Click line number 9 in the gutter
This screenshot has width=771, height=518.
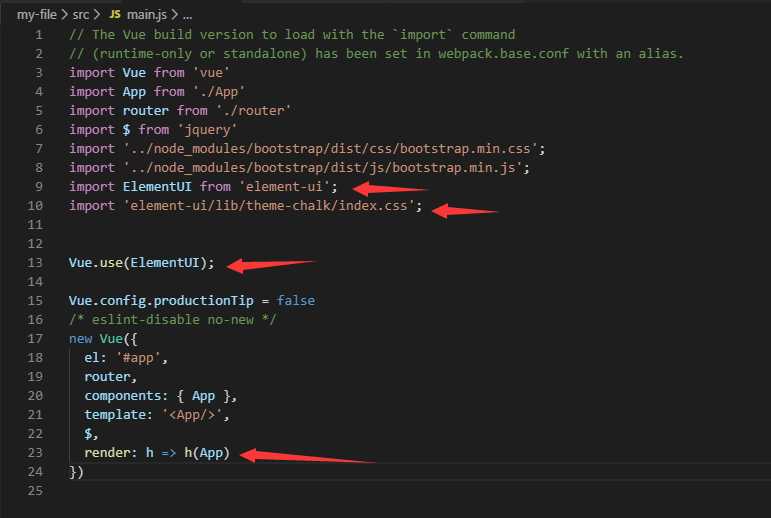(x=39, y=186)
